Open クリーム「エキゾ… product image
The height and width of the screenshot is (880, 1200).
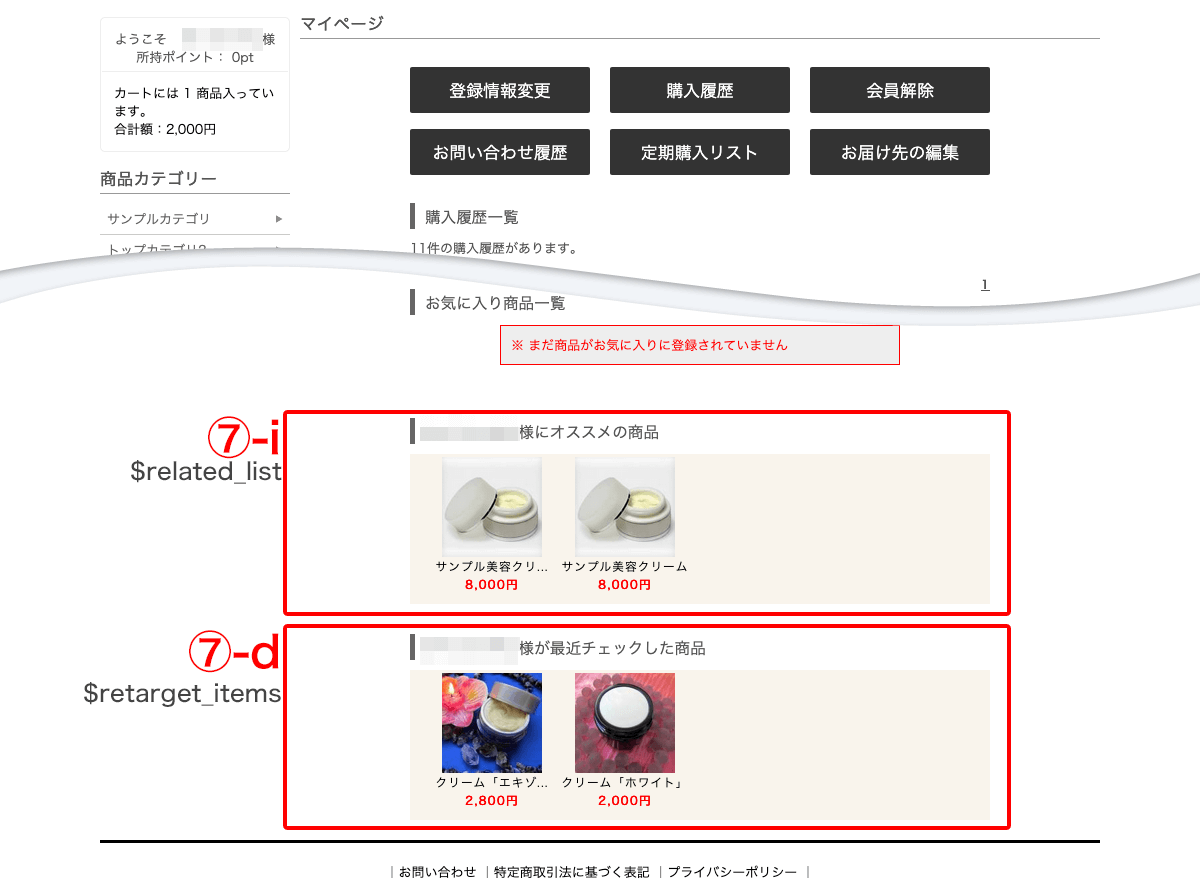[x=492, y=722]
